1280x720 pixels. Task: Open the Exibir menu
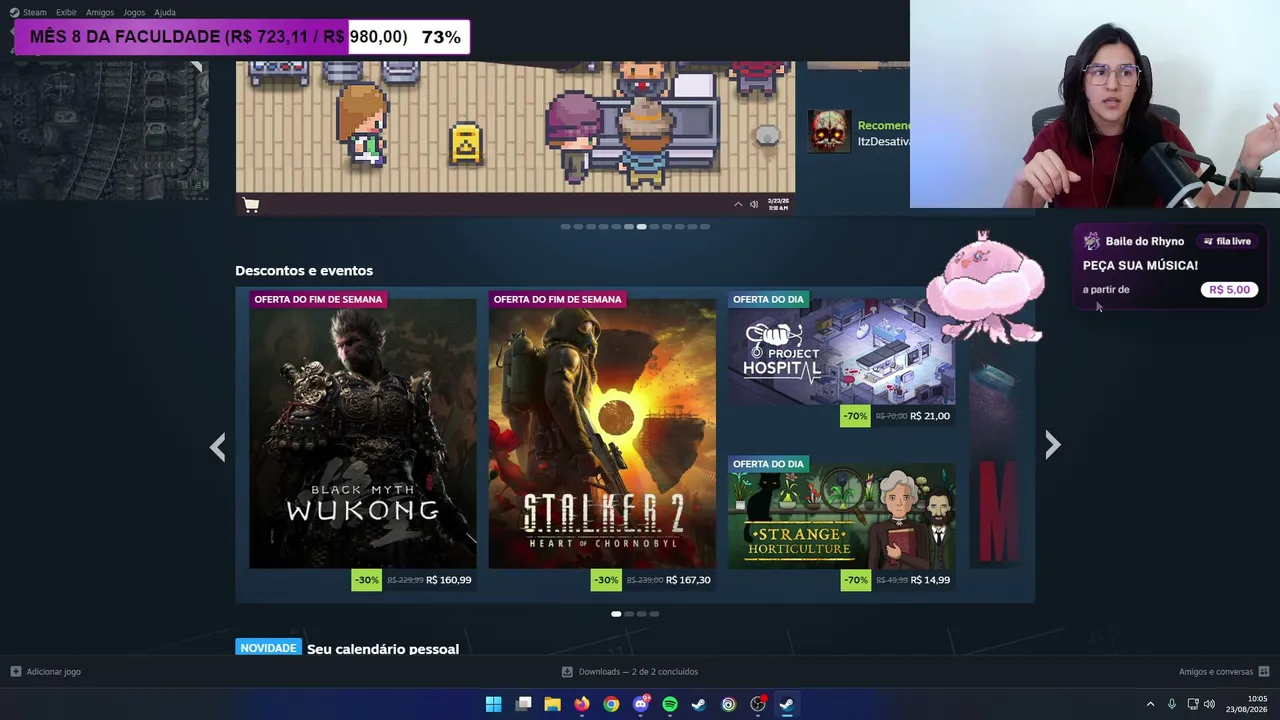[x=66, y=12]
